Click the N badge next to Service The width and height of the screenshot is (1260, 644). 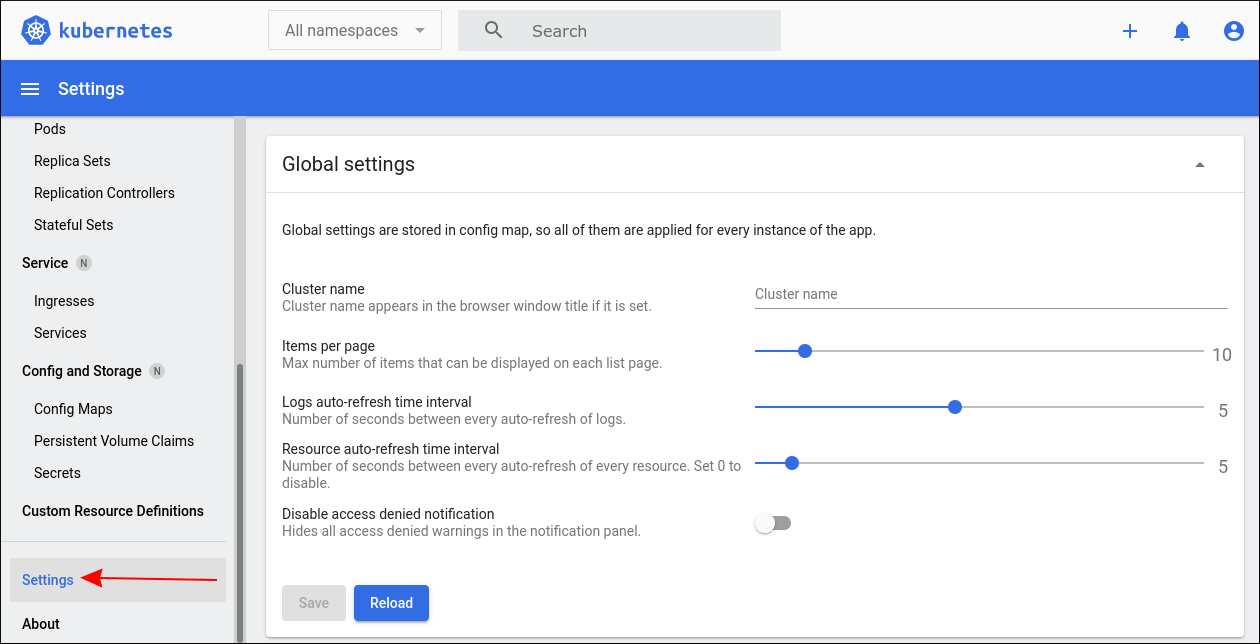point(84,263)
